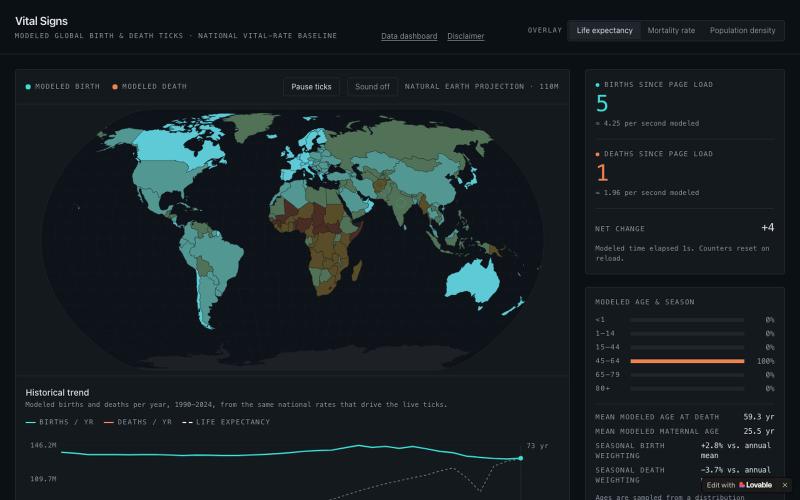Click the Vital Signs title
Viewport: 800px width, 500px height.
[41, 21]
